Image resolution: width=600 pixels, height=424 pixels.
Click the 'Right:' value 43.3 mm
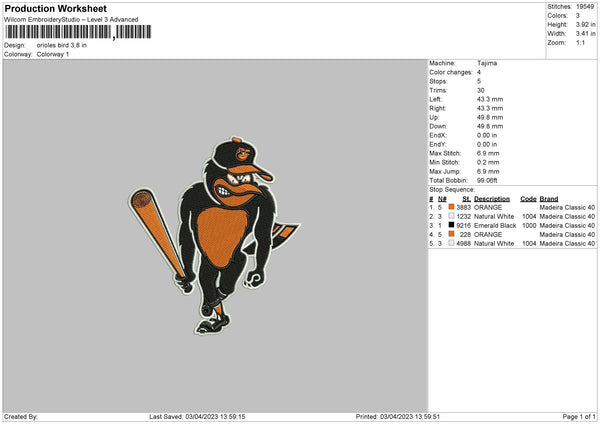pos(490,108)
